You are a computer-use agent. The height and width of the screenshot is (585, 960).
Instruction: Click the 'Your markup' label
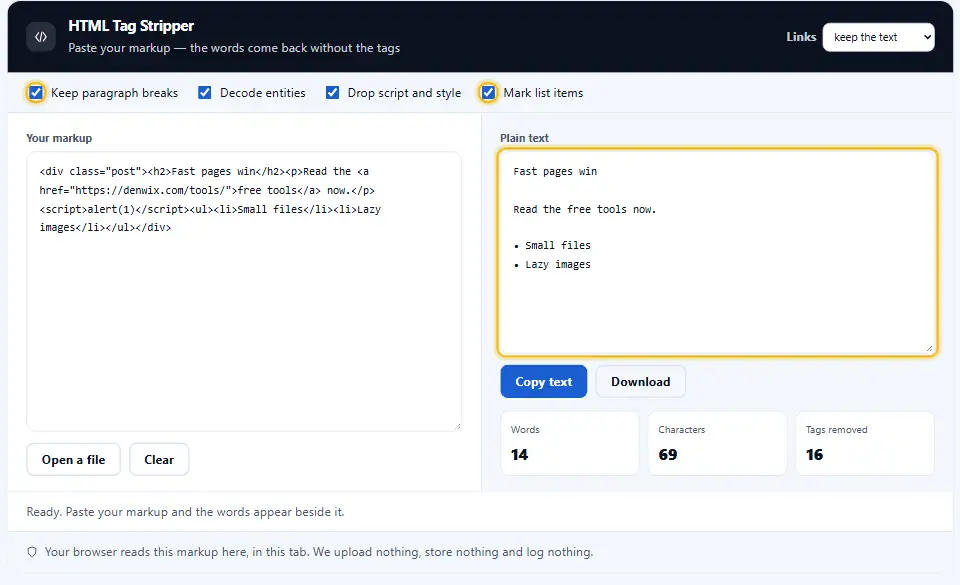pos(59,138)
